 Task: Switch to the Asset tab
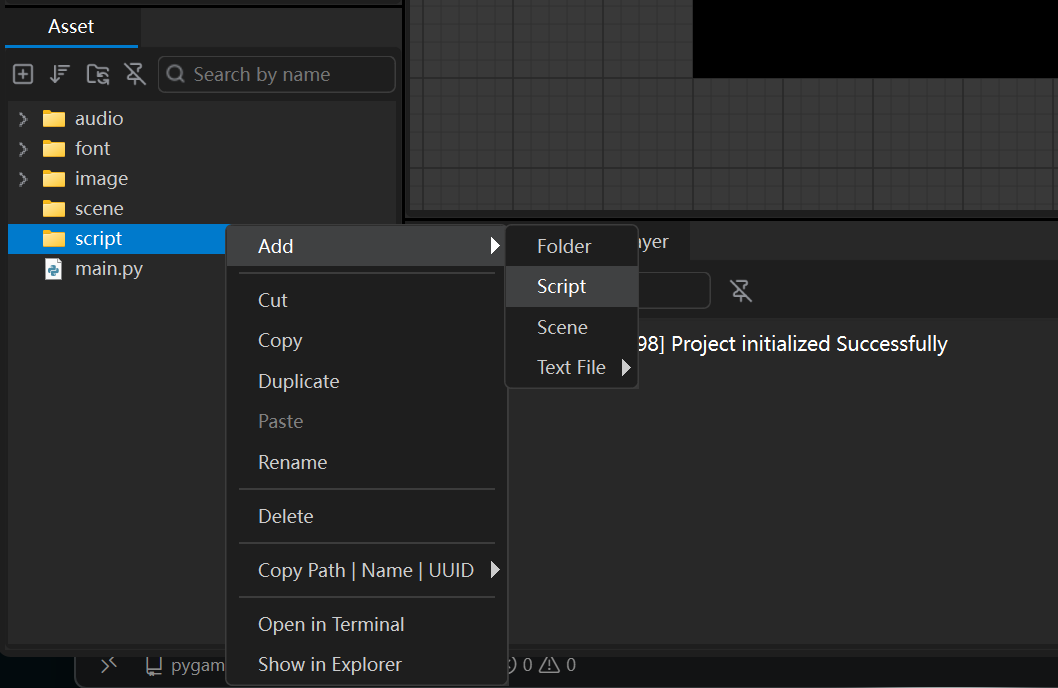coord(71,27)
